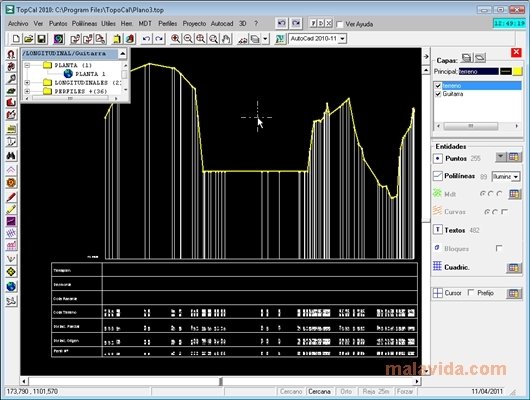The width and height of the screenshot is (530, 400).
Task: Create a new file with the blank page icon
Action: click(16, 39)
